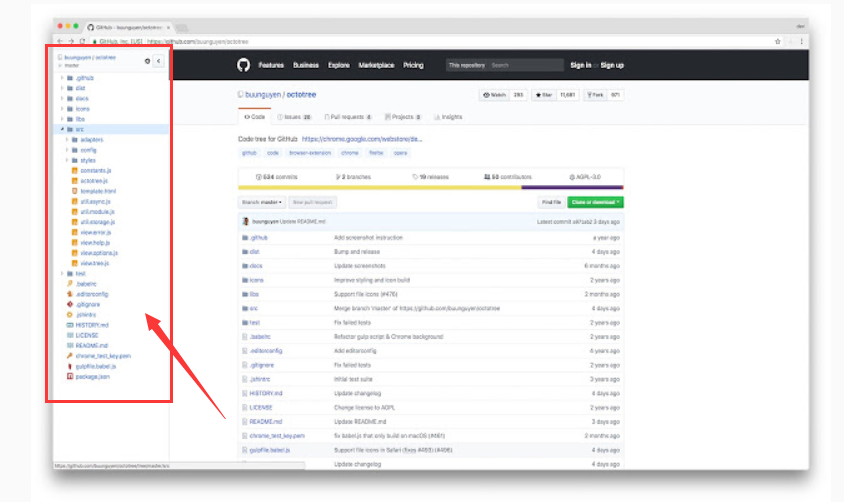Expand the test folder in sidebar tree

(62, 274)
